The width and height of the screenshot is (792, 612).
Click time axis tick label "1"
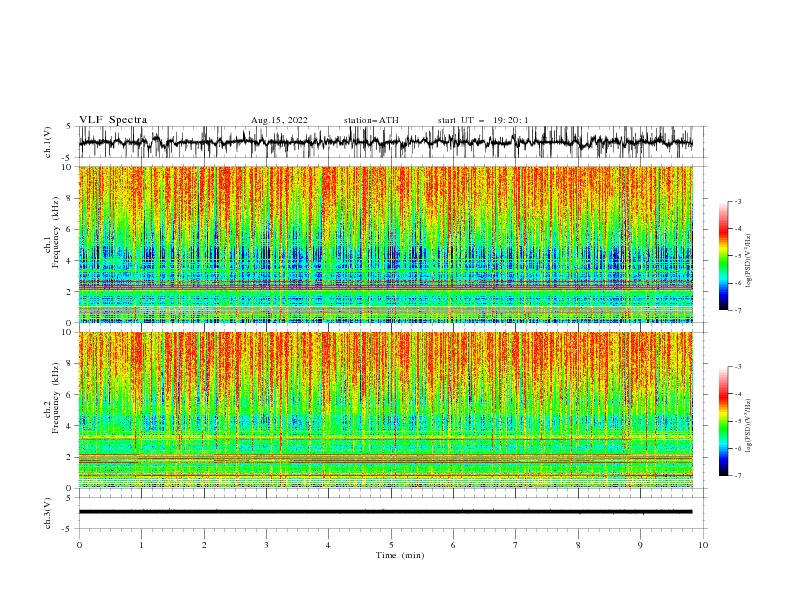141,545
